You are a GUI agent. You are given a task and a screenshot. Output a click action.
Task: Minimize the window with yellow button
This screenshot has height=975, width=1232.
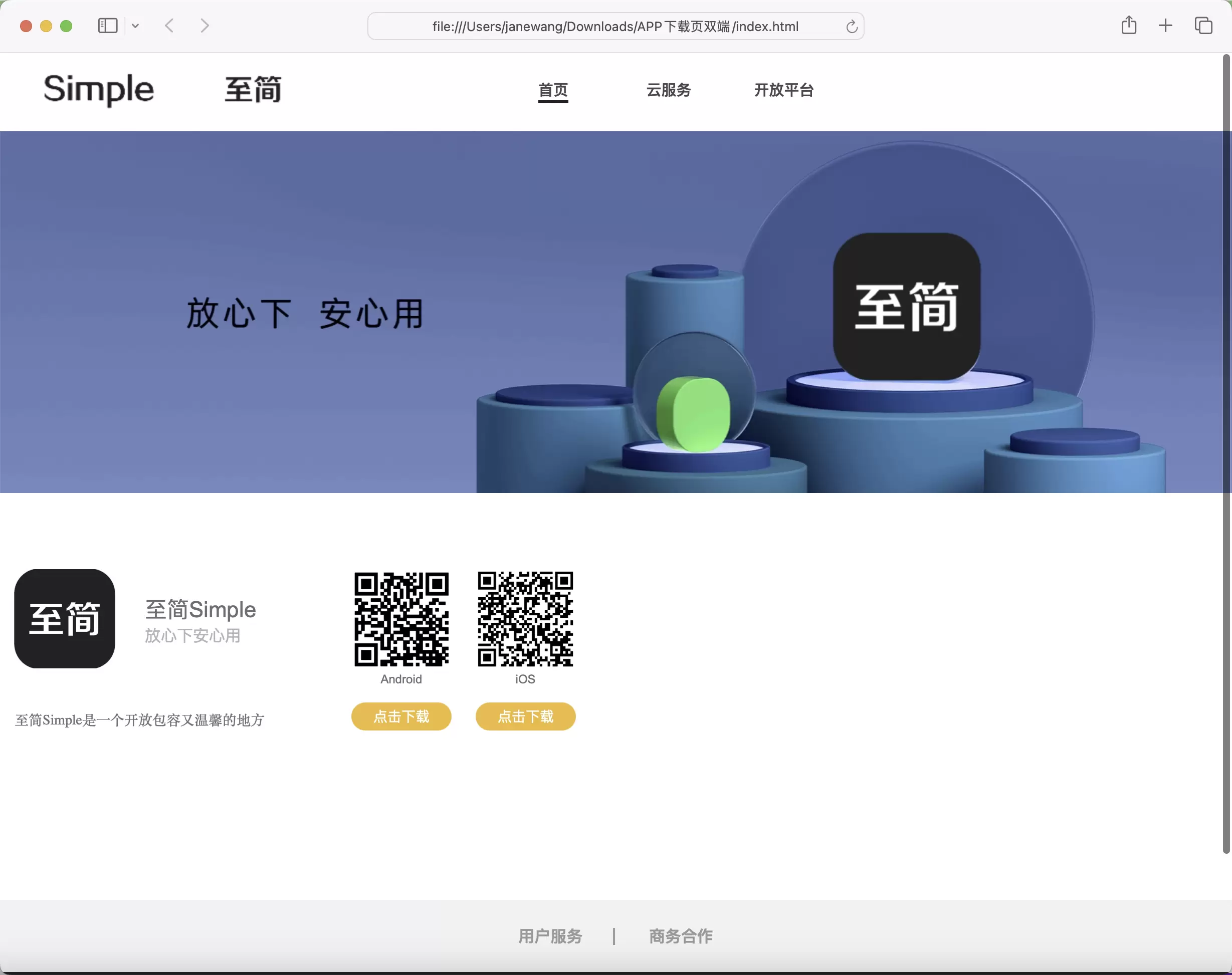pos(46,26)
